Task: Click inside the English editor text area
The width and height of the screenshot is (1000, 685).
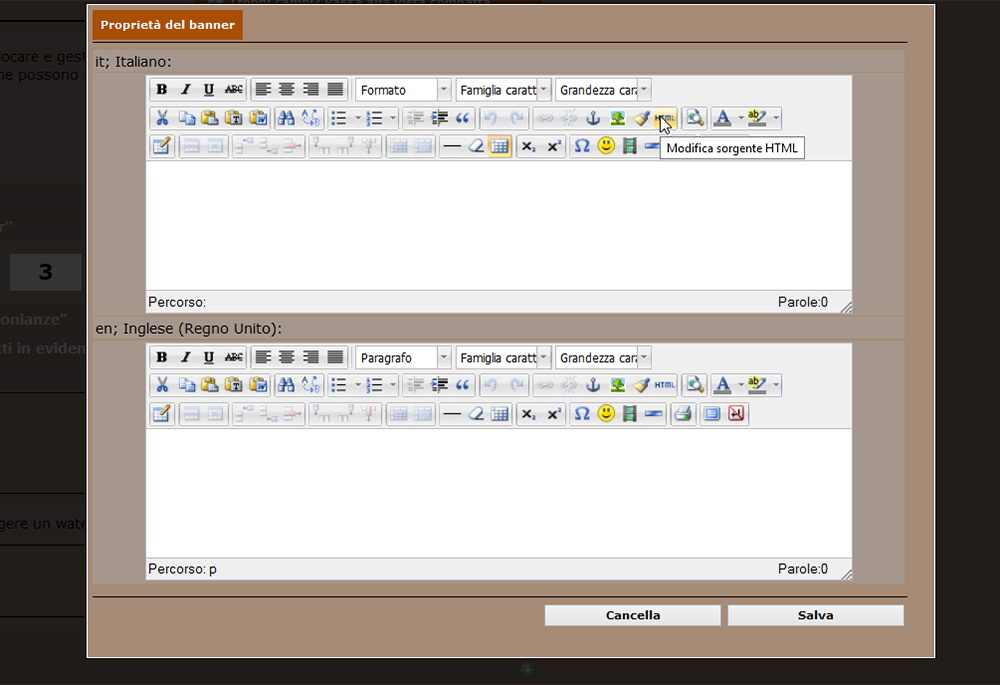Action: click(499, 493)
